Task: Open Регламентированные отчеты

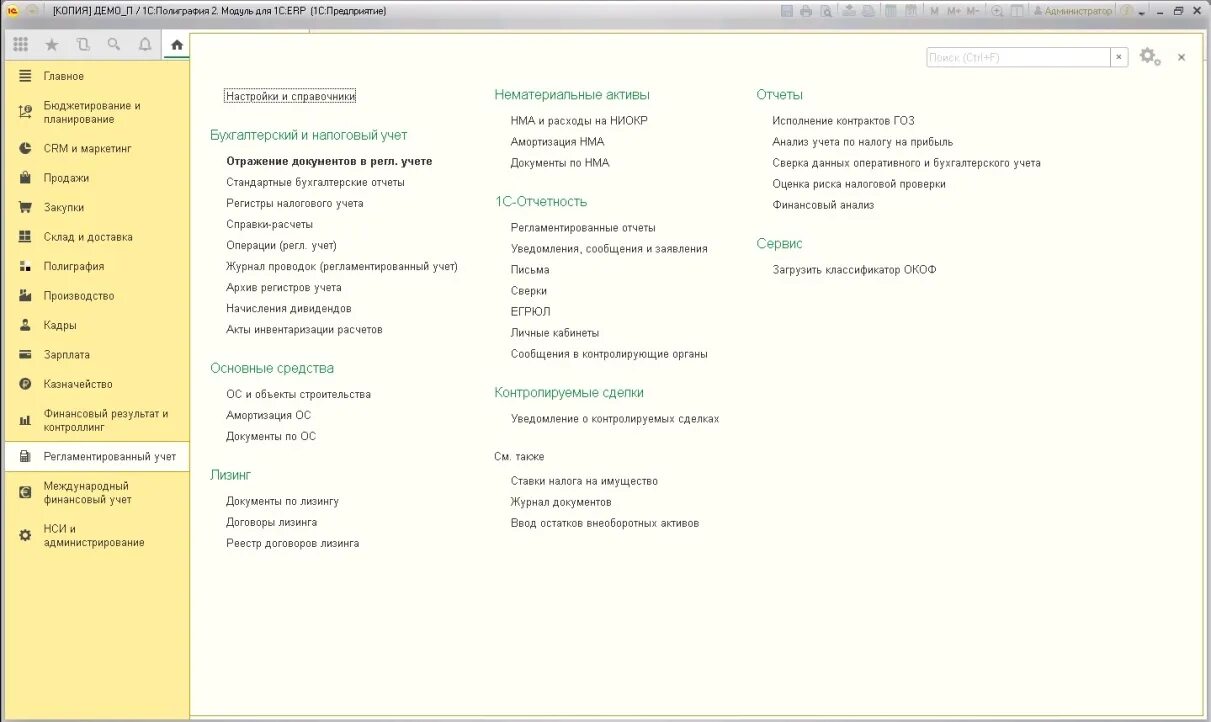Action: (x=583, y=227)
